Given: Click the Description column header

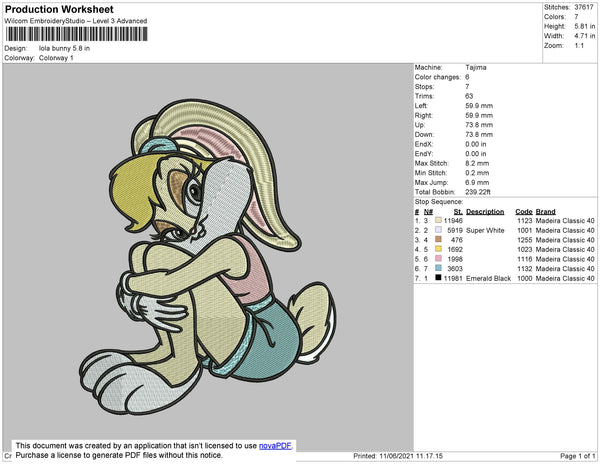Looking at the screenshot, I should [x=485, y=212].
